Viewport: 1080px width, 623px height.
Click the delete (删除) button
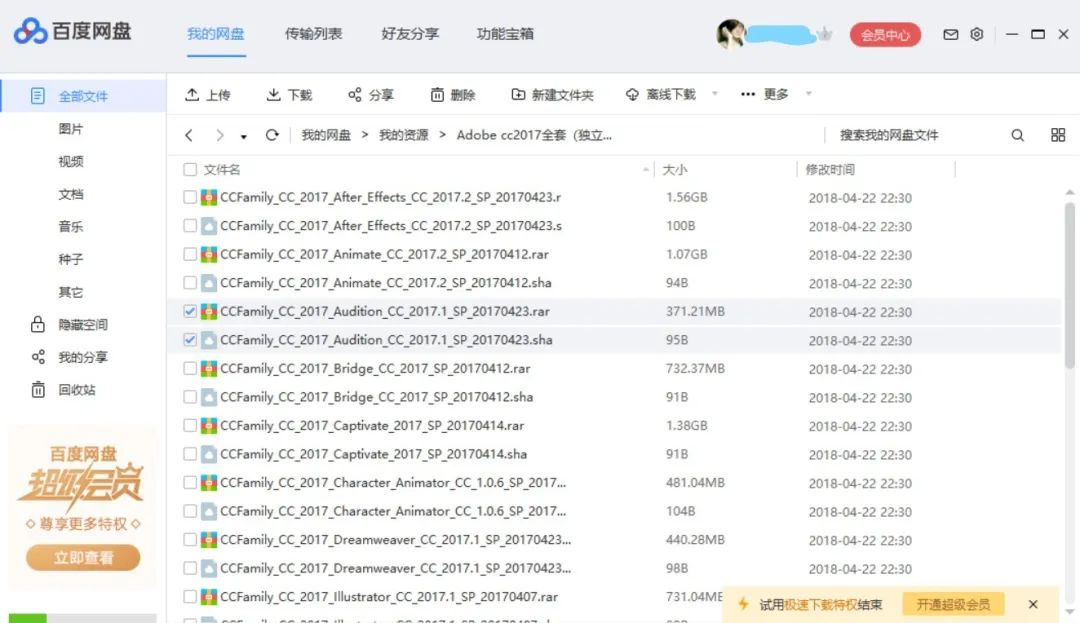click(x=453, y=95)
